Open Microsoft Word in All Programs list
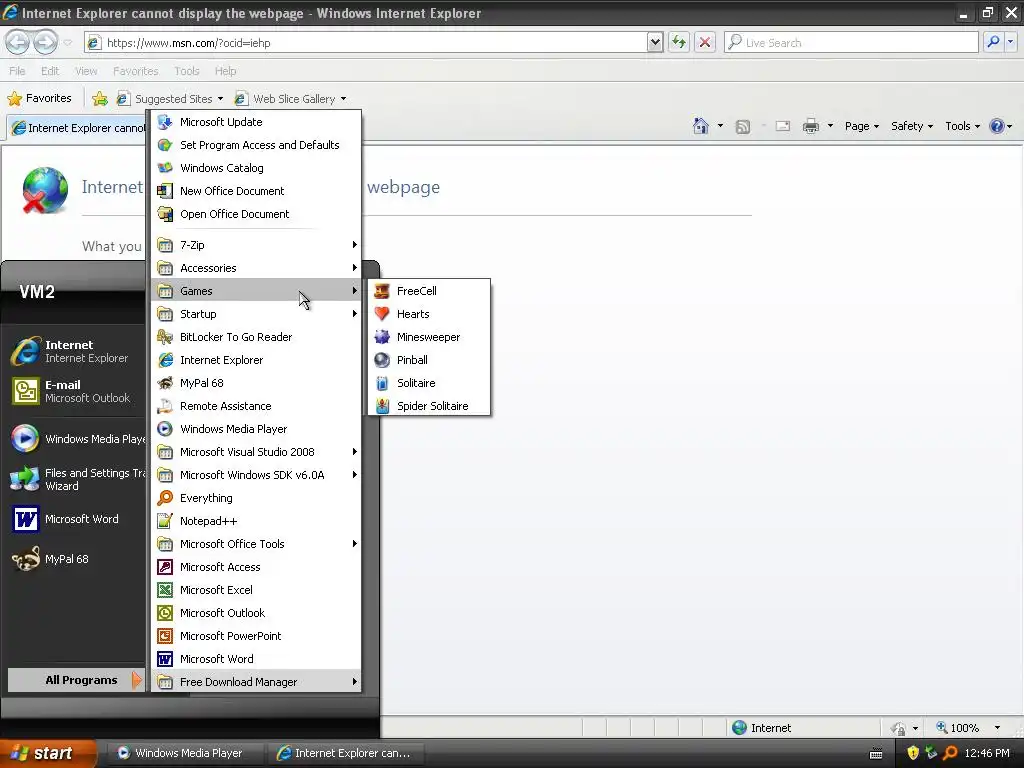The height and width of the screenshot is (768, 1024). pyautogui.click(x=256, y=659)
